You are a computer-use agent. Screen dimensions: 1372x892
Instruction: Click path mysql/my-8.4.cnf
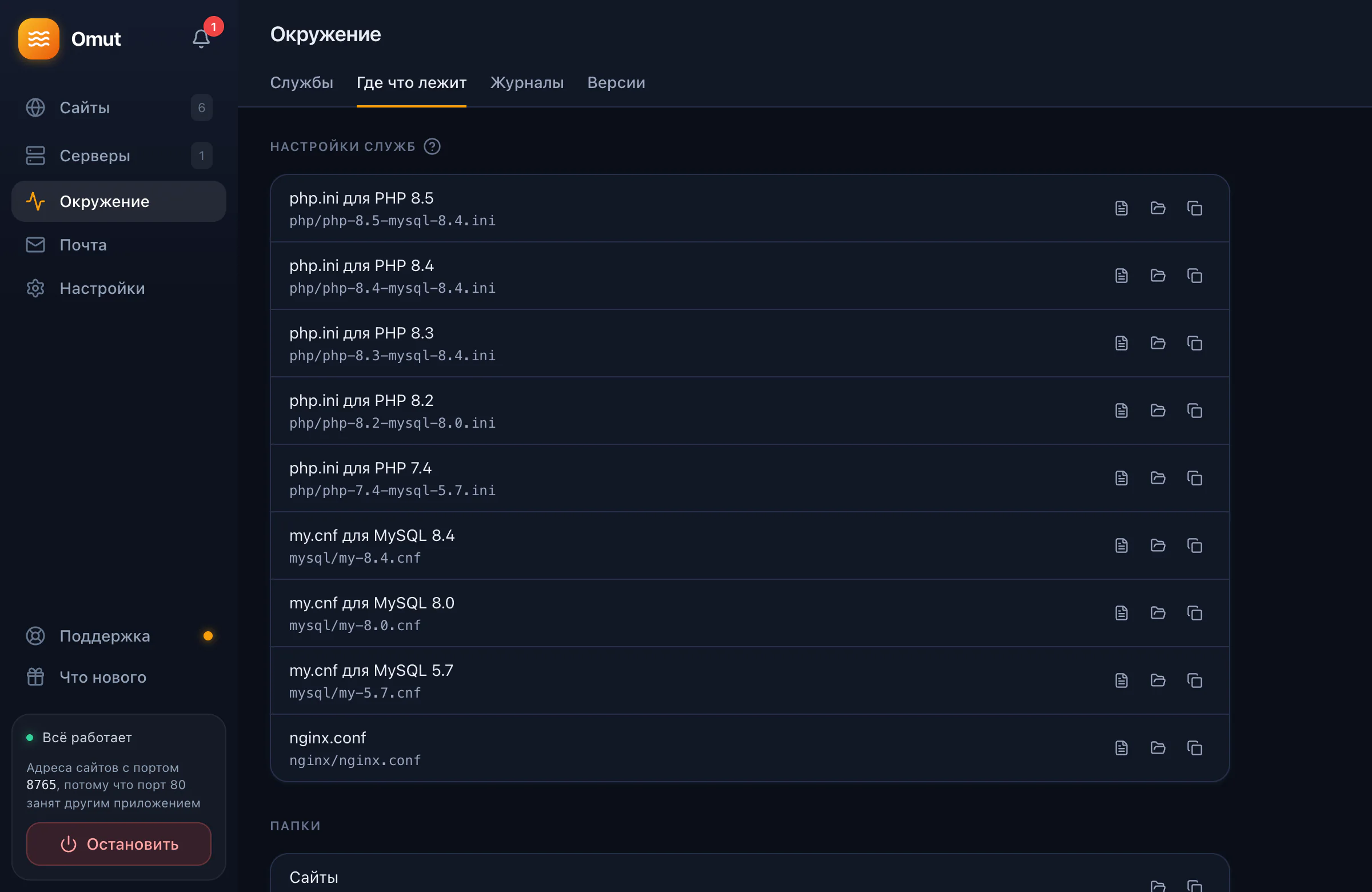click(355, 558)
